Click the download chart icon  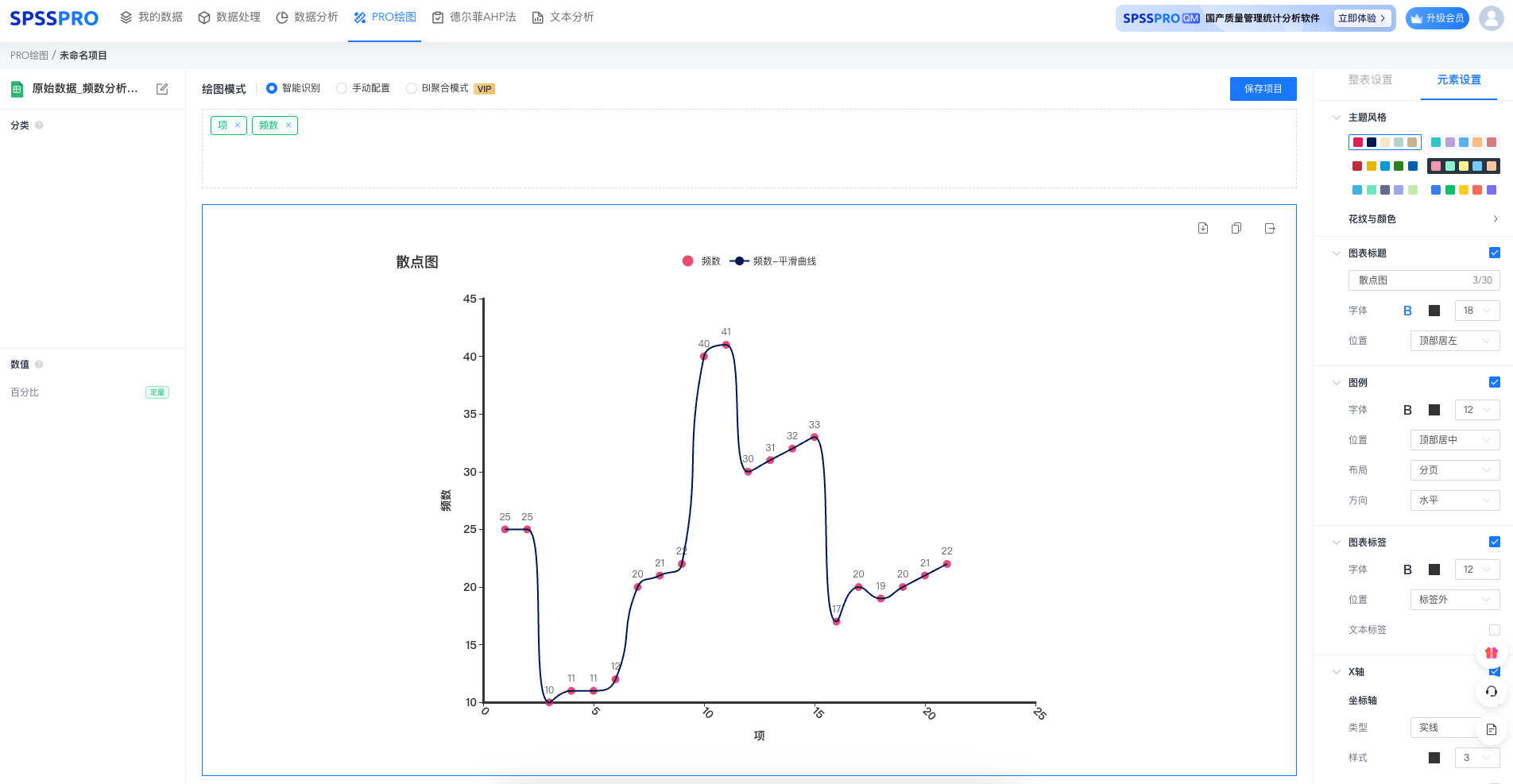pyautogui.click(x=1203, y=228)
